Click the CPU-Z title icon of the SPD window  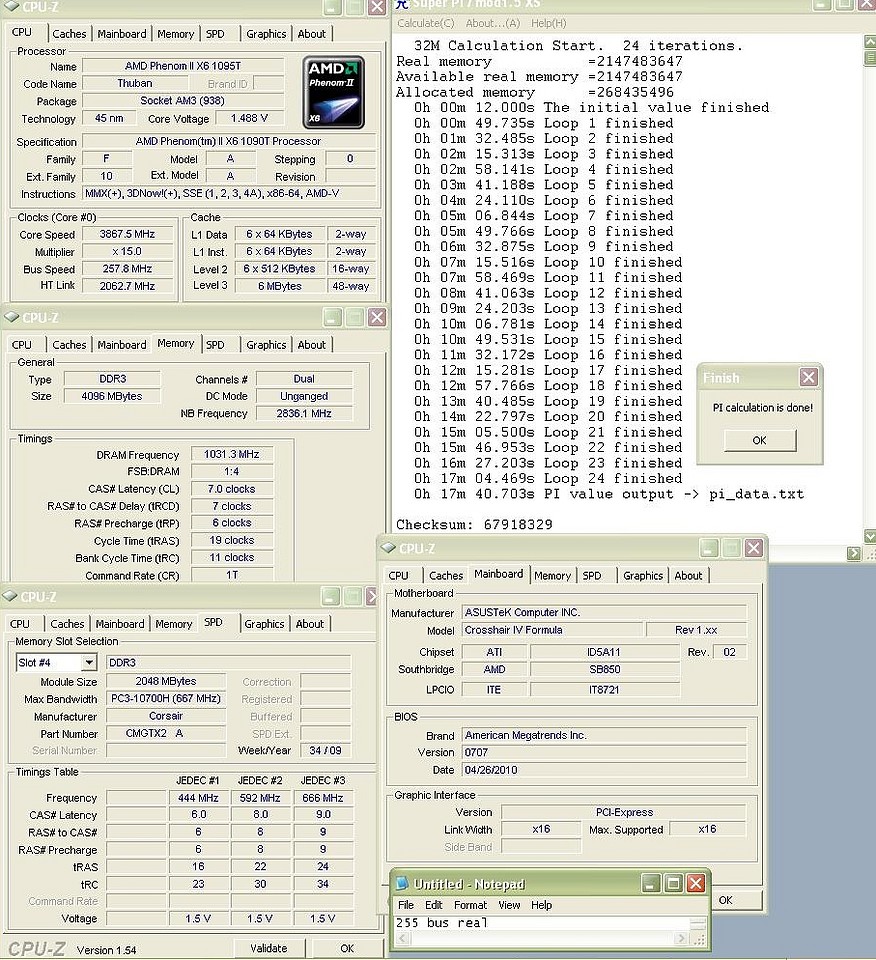tap(10, 596)
